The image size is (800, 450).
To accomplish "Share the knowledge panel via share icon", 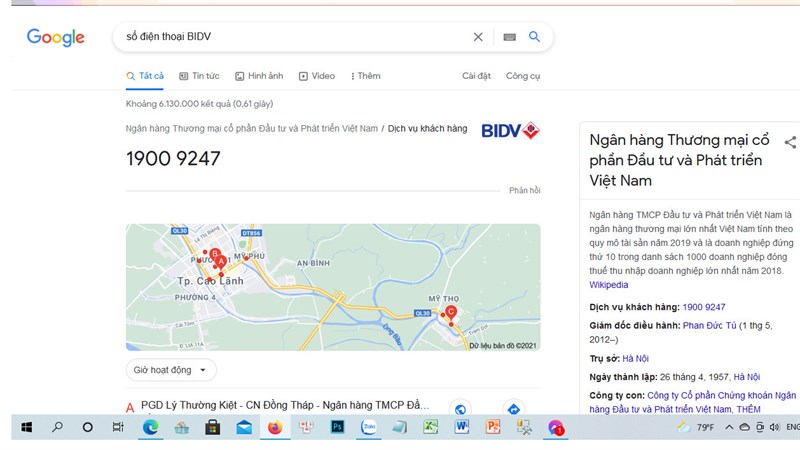I will [x=790, y=142].
